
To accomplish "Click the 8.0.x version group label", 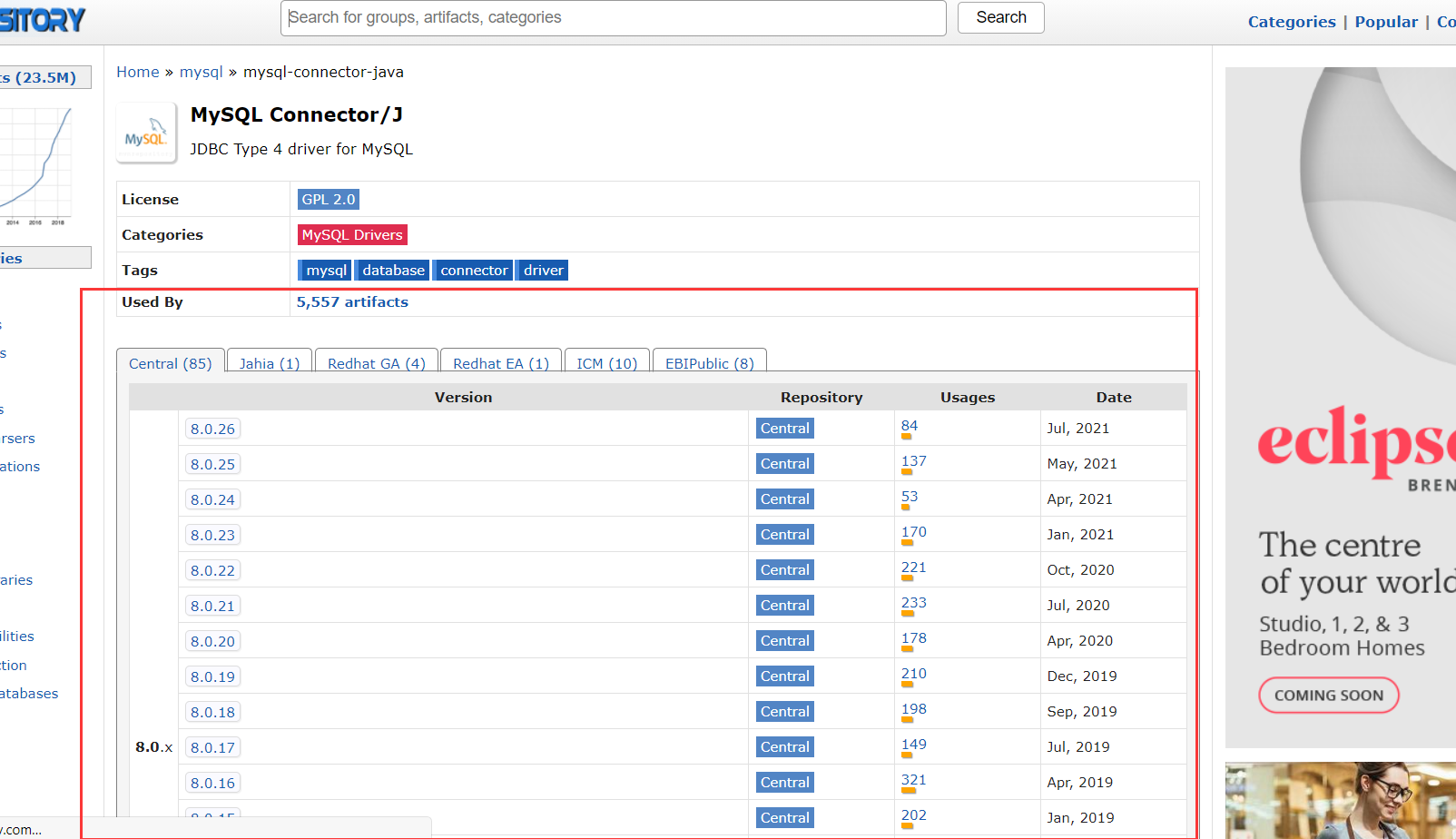I will tap(153, 747).
